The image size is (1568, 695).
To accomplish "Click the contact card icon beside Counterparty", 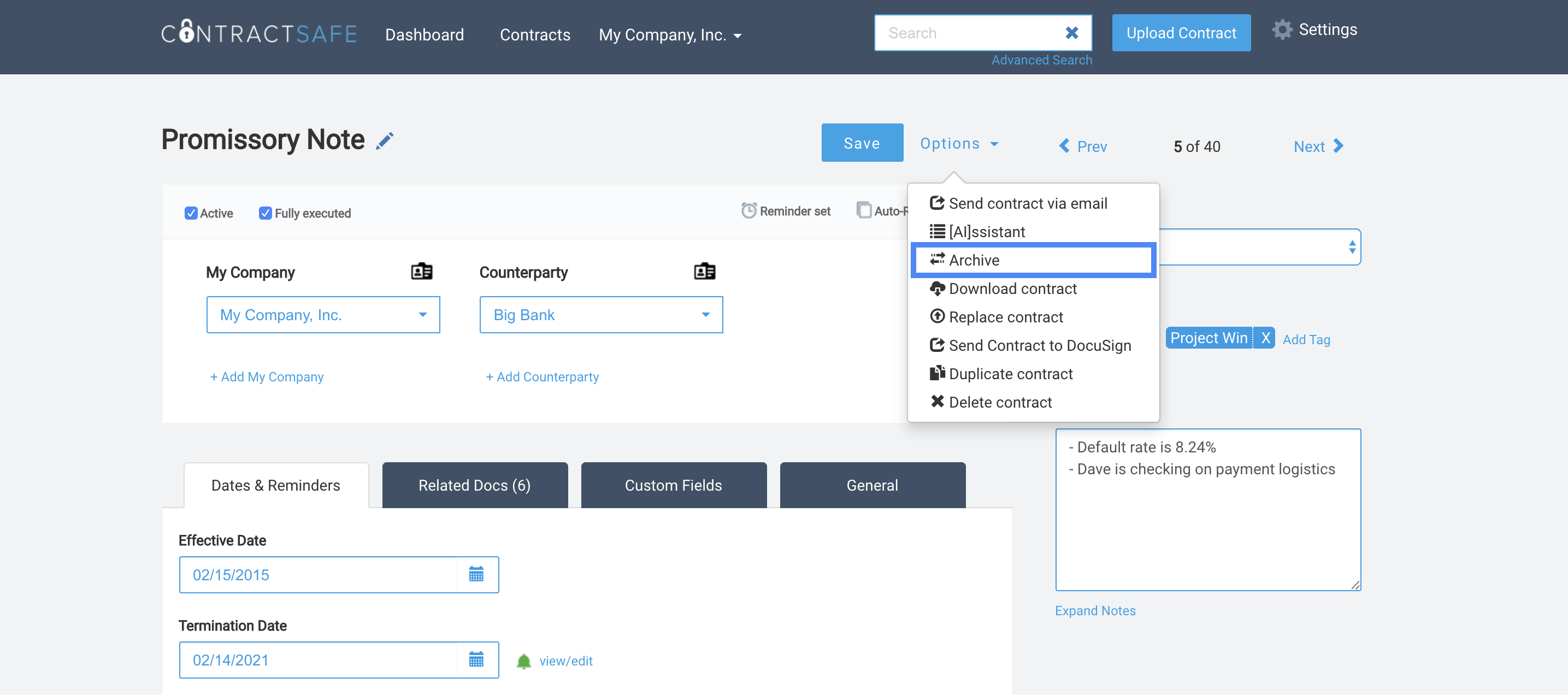I will tap(705, 272).
